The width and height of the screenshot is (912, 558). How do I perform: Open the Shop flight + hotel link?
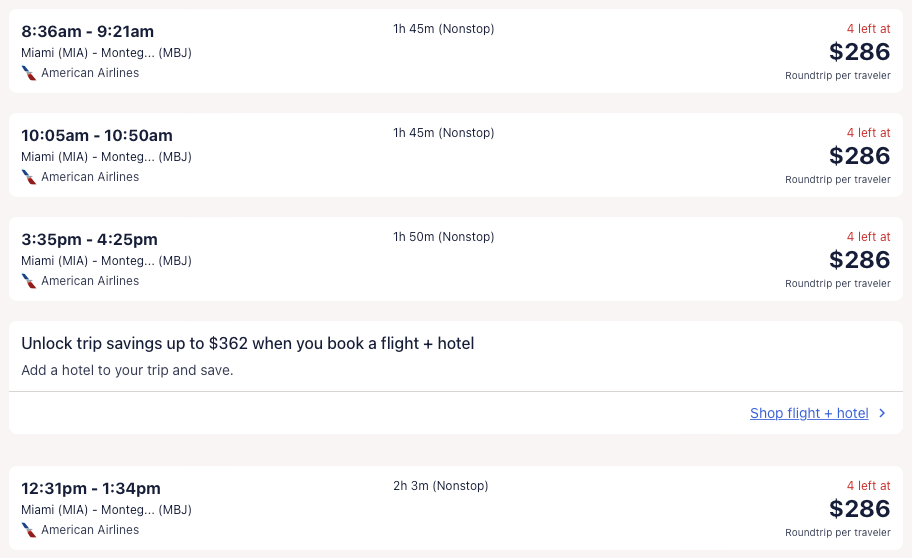pyautogui.click(x=809, y=413)
